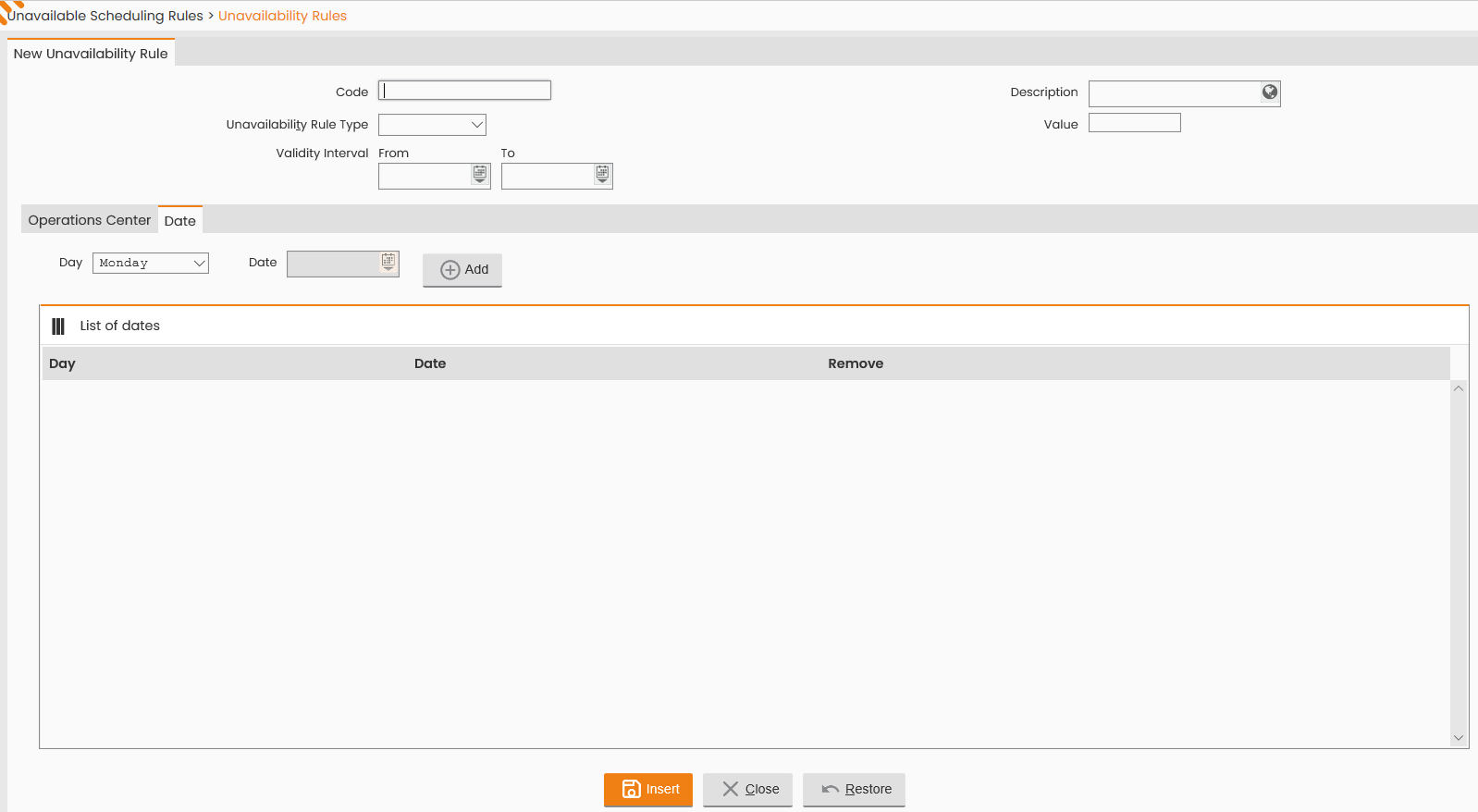
Task: Click the column grip icon beside List of dates
Action: pyautogui.click(x=58, y=326)
